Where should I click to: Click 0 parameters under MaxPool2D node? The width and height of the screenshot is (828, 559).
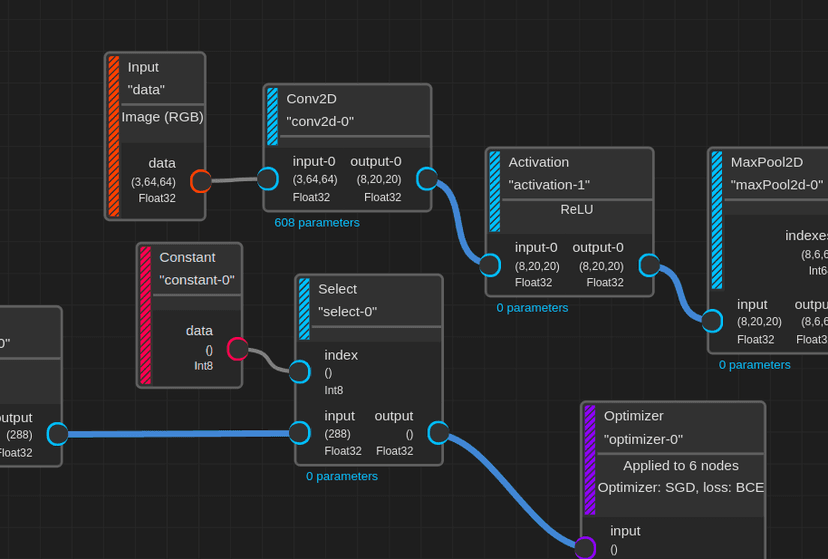[755, 365]
